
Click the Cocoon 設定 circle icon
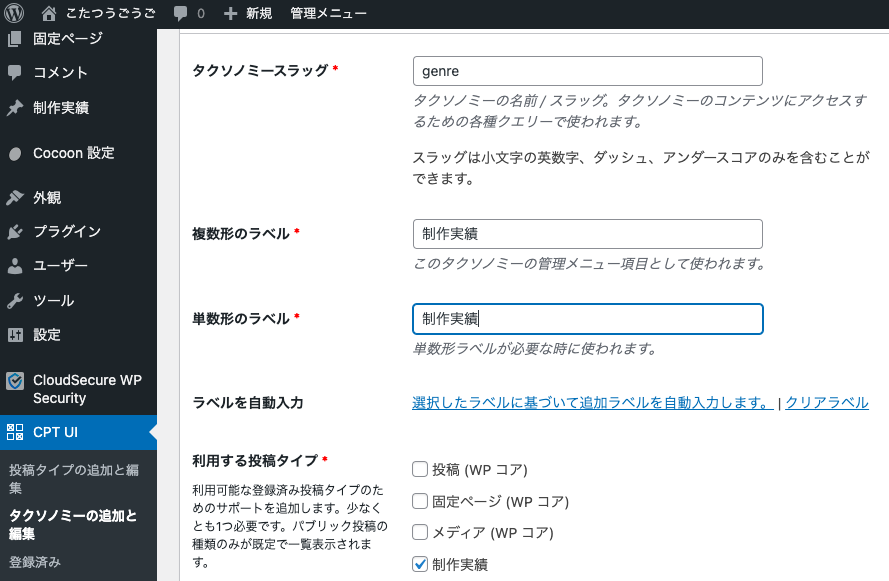click(15, 154)
